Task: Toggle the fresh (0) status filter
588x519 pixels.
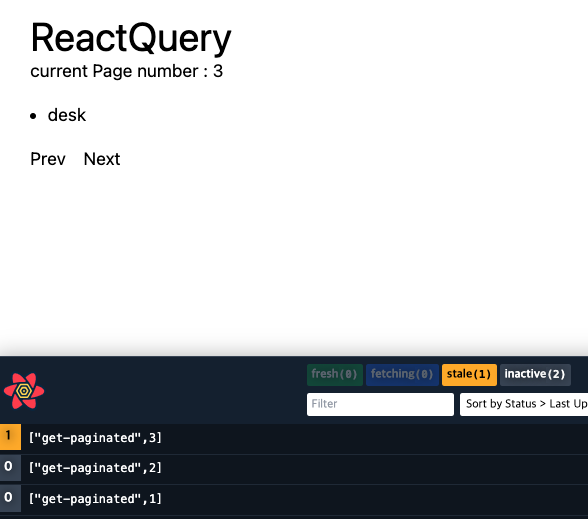Action: (334, 374)
